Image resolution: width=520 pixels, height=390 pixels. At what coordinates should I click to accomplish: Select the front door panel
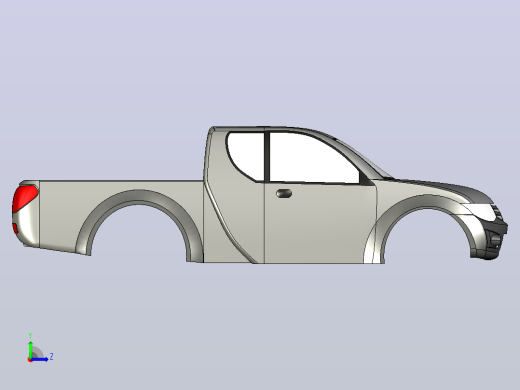click(320, 223)
